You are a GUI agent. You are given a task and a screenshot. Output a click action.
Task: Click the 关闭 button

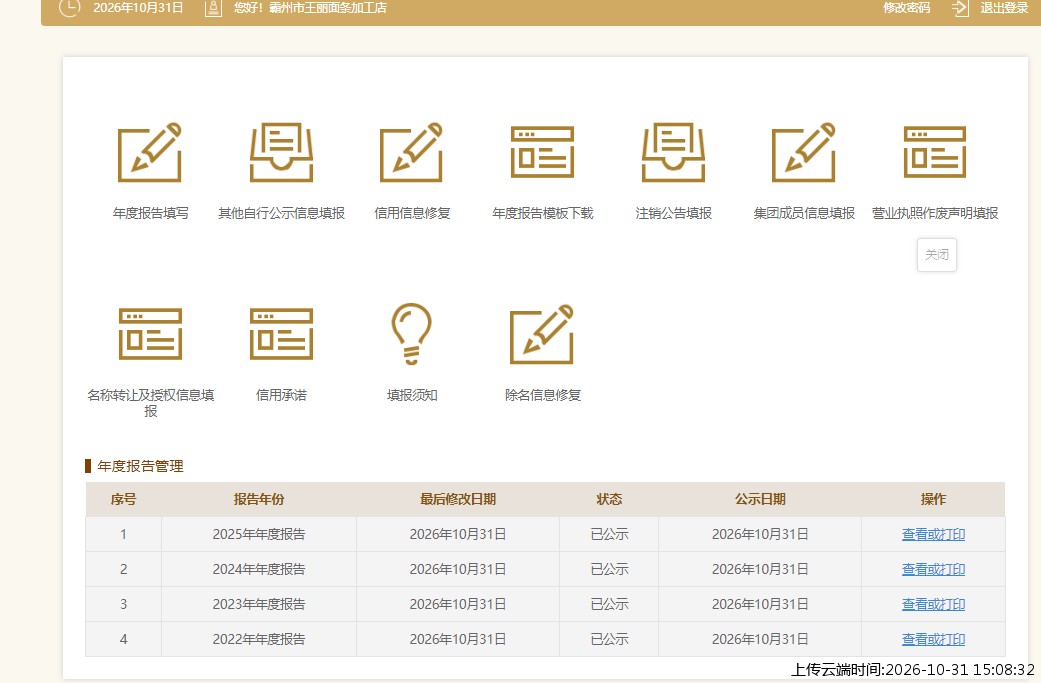click(x=937, y=255)
